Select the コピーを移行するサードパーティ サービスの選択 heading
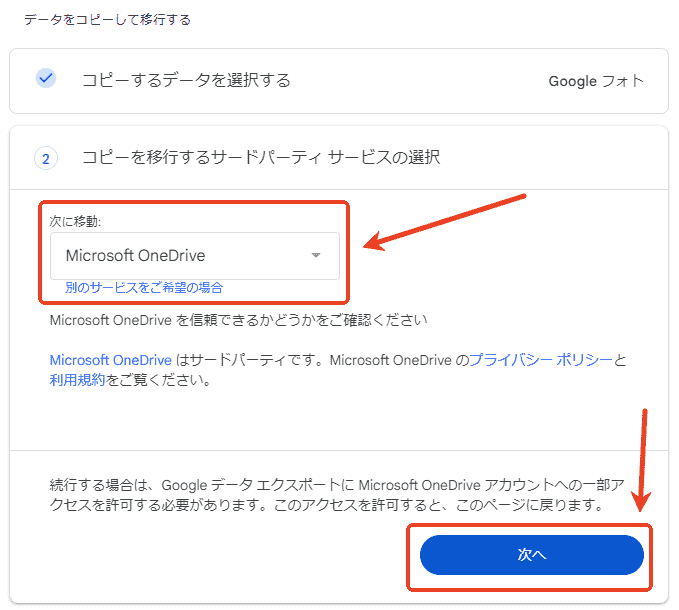The height and width of the screenshot is (610, 679). coord(260,157)
